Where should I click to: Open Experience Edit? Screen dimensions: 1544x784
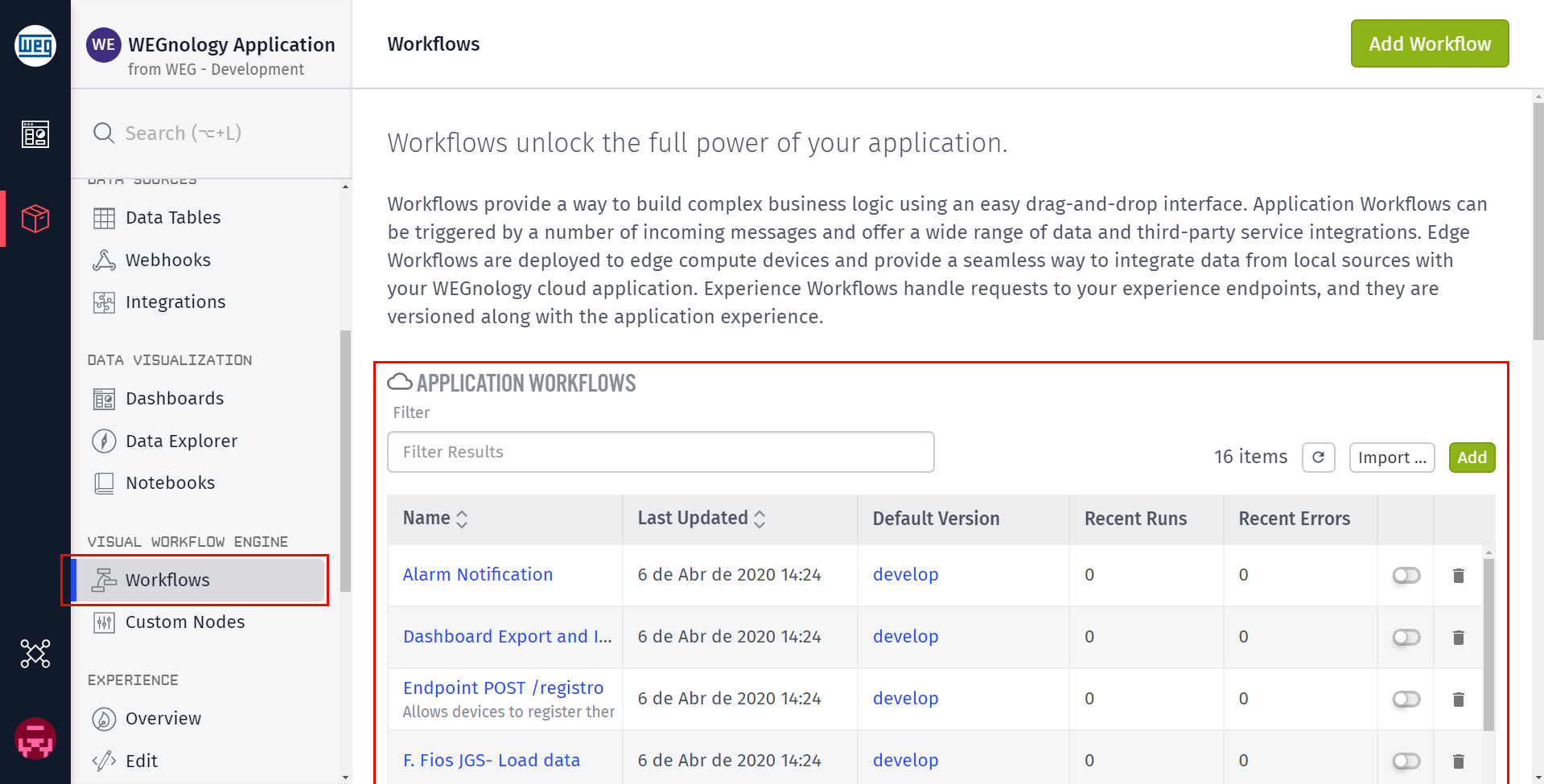[142, 761]
